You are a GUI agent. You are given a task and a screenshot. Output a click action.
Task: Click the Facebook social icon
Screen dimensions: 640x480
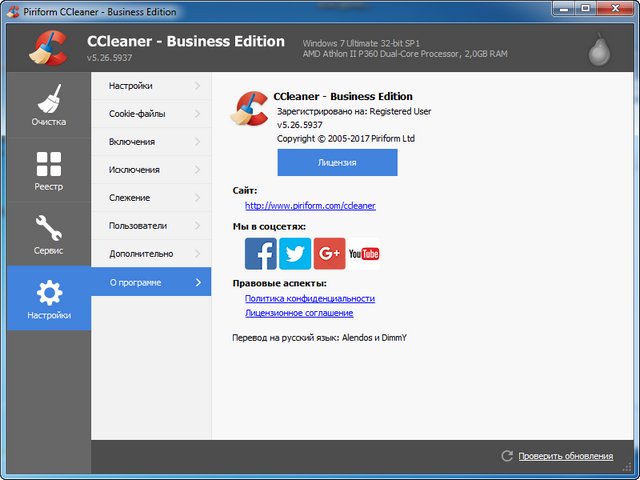tap(261, 253)
